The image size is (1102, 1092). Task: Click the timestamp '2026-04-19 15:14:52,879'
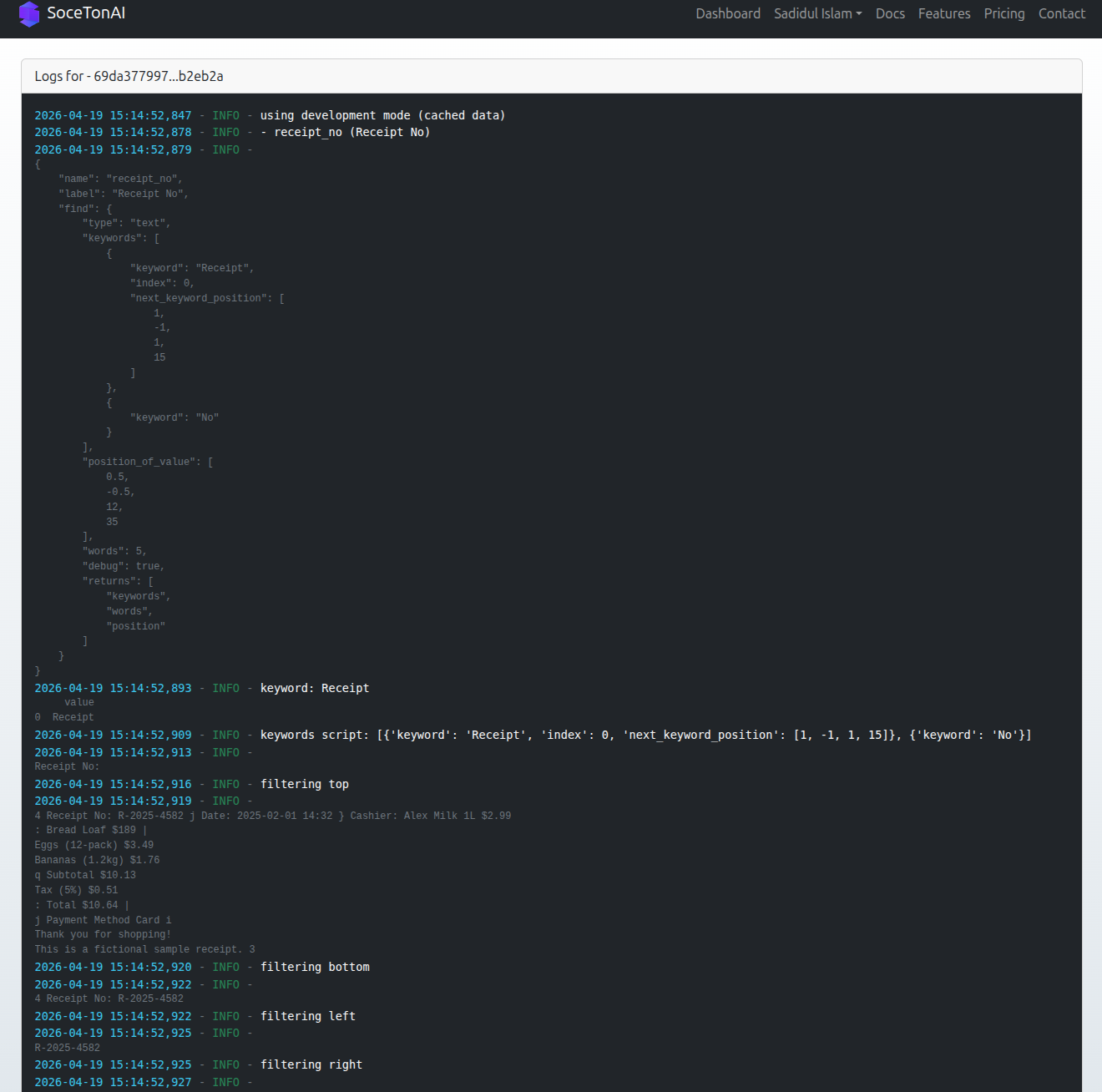point(113,149)
